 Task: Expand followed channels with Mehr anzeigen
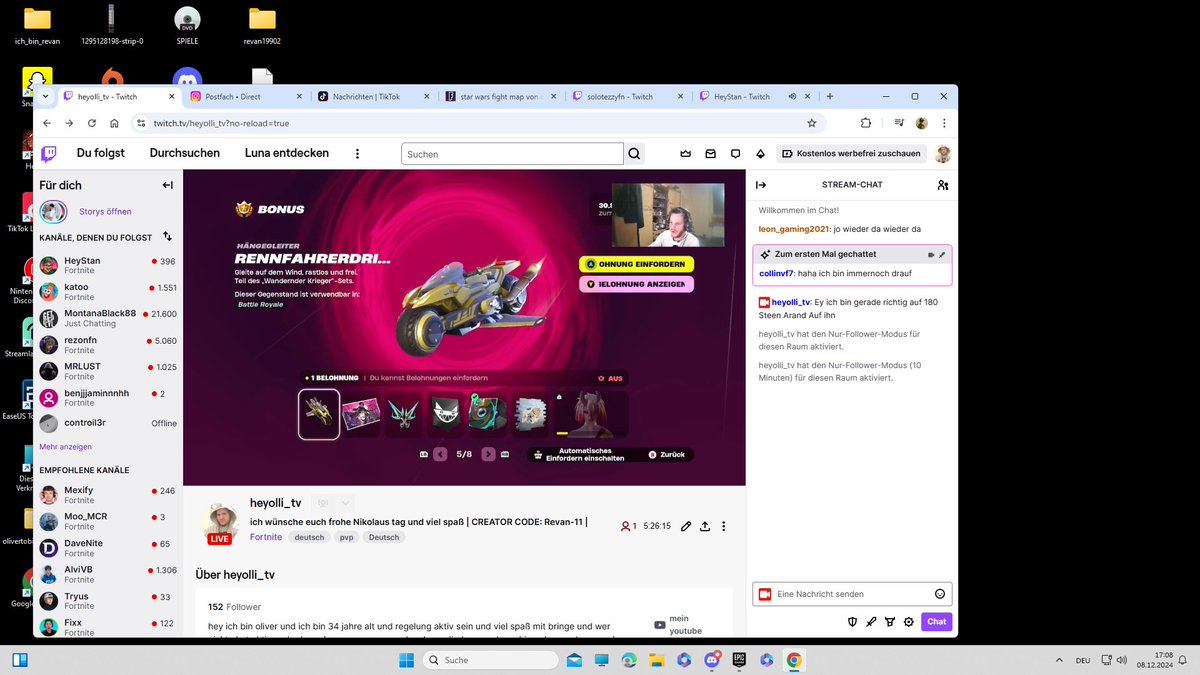pos(65,447)
